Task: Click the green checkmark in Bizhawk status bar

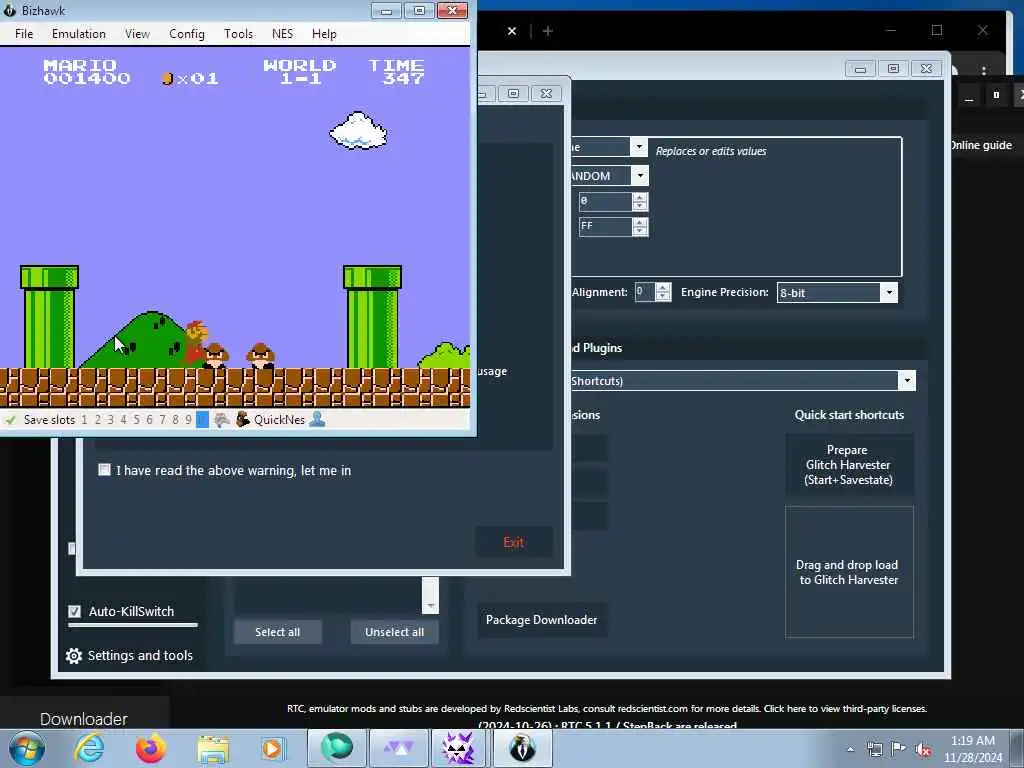Action: pyautogui.click(x=10, y=420)
